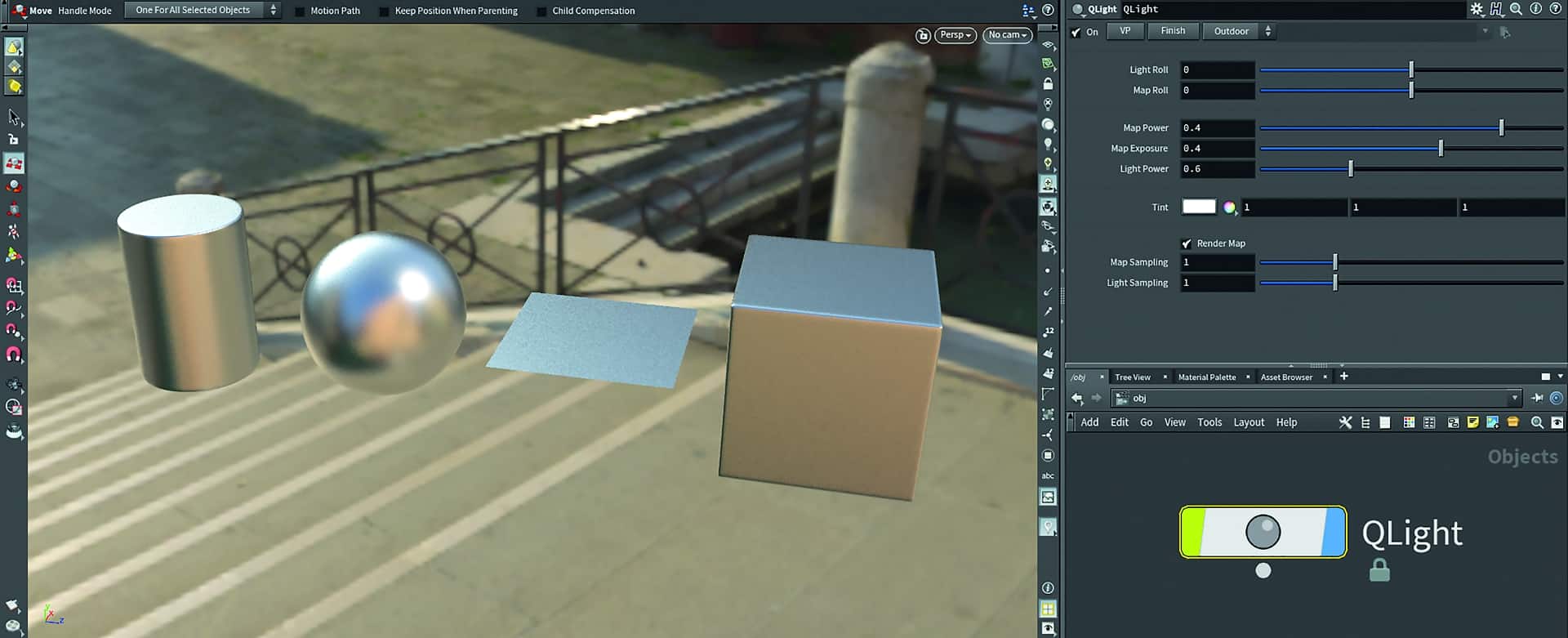Open the wrench tools icon in network toolbar
Viewport: 1568px width, 638px height.
coord(1345,422)
